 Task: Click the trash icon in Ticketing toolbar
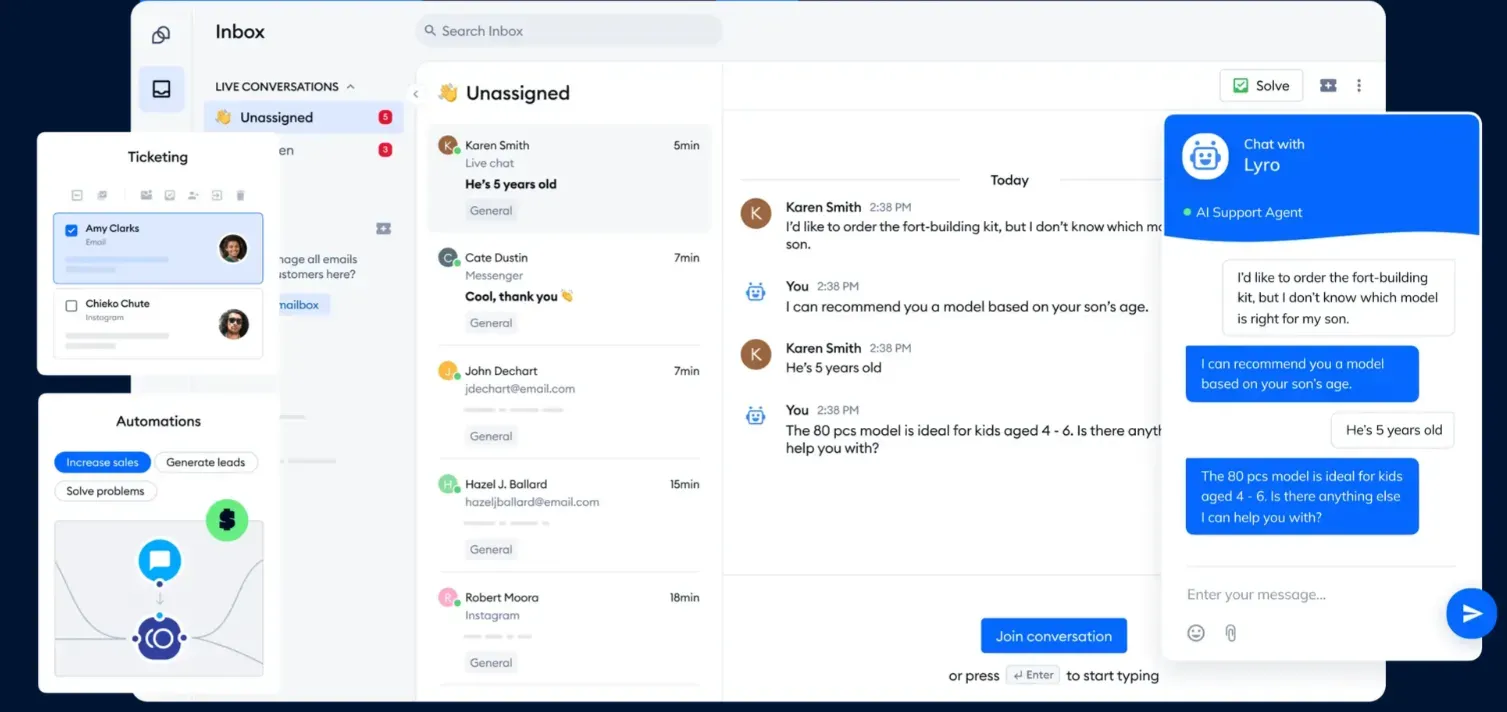[x=240, y=195]
